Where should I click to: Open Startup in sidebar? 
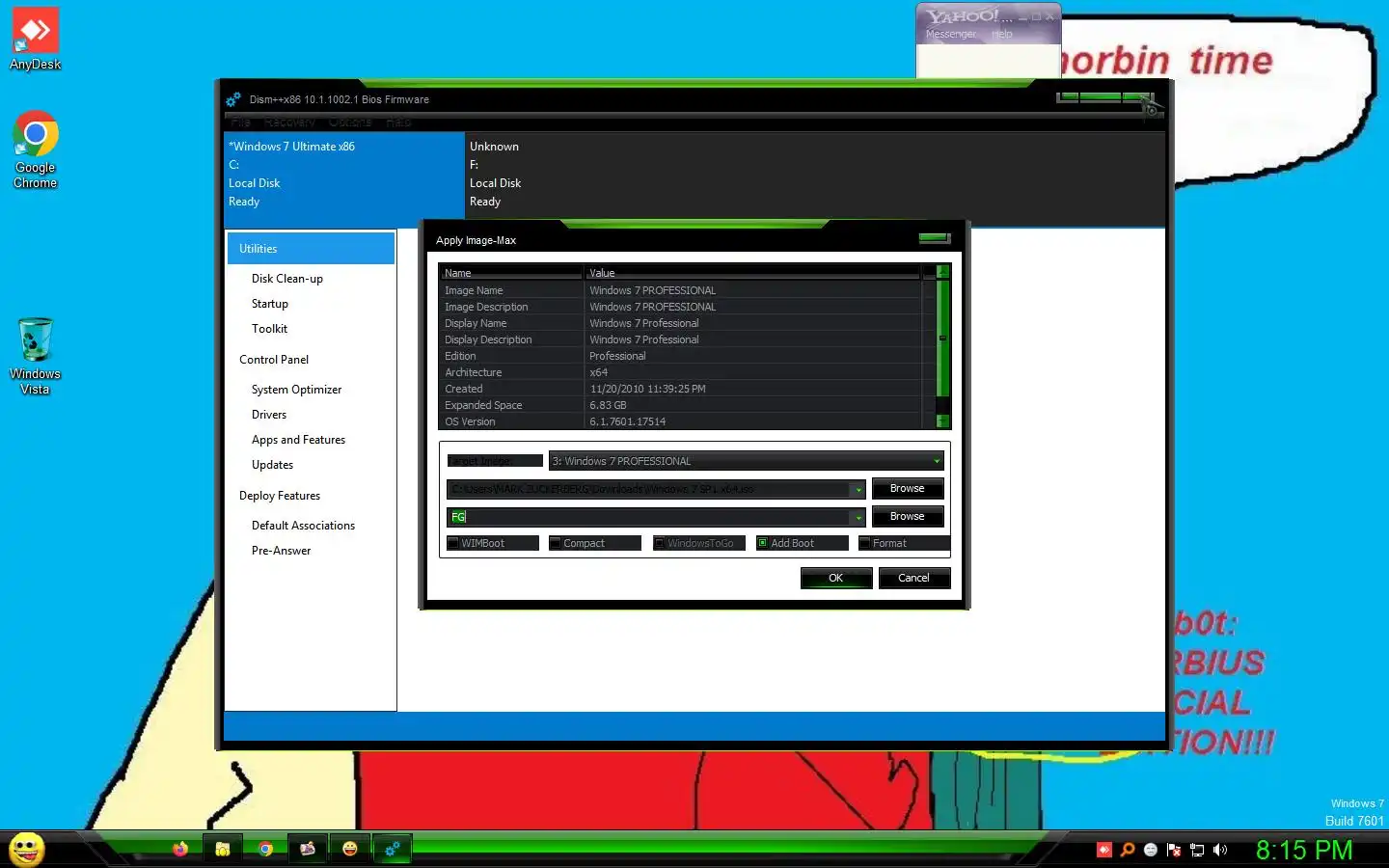point(270,304)
